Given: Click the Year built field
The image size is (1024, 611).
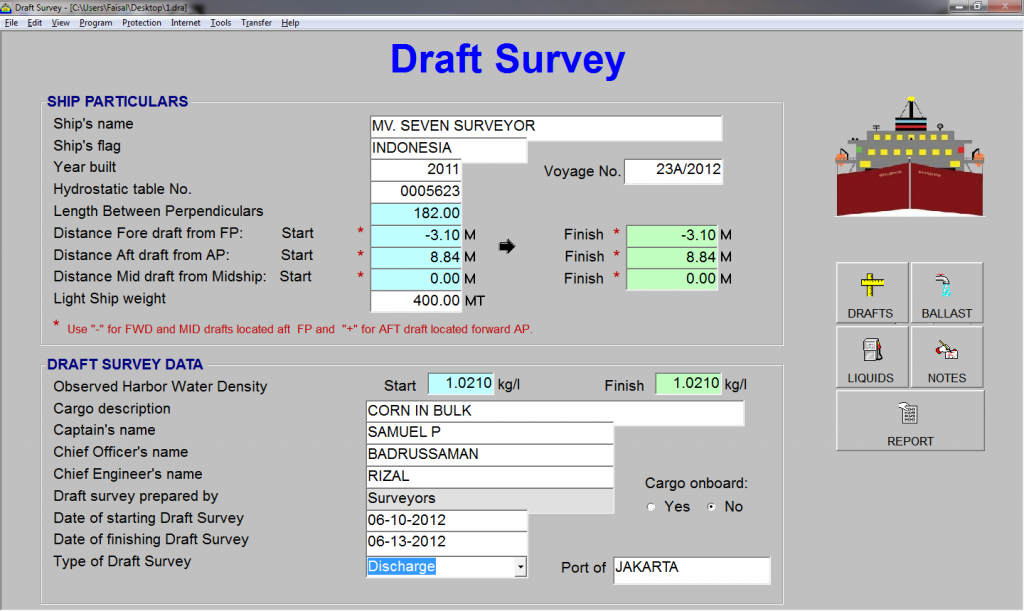Looking at the screenshot, I should tap(416, 170).
